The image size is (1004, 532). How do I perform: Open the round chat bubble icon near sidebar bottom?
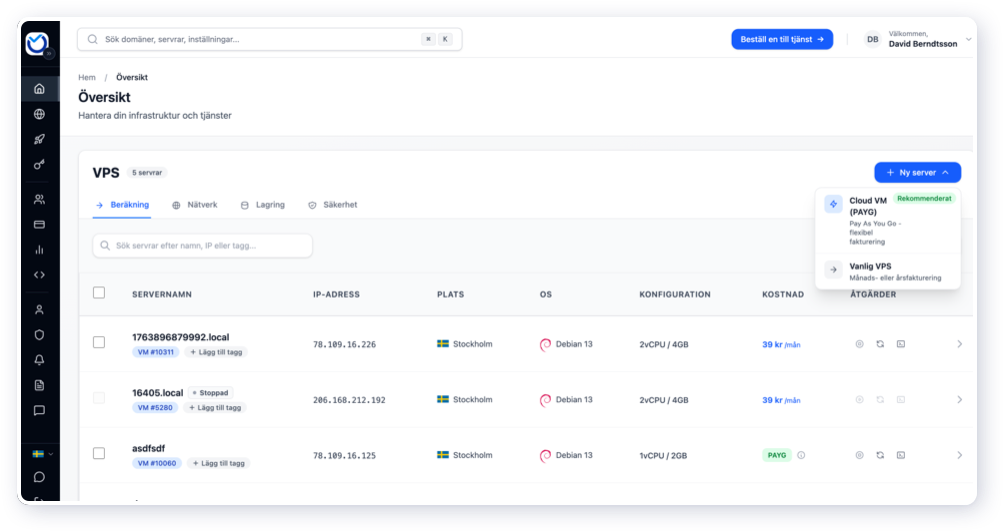point(40,477)
